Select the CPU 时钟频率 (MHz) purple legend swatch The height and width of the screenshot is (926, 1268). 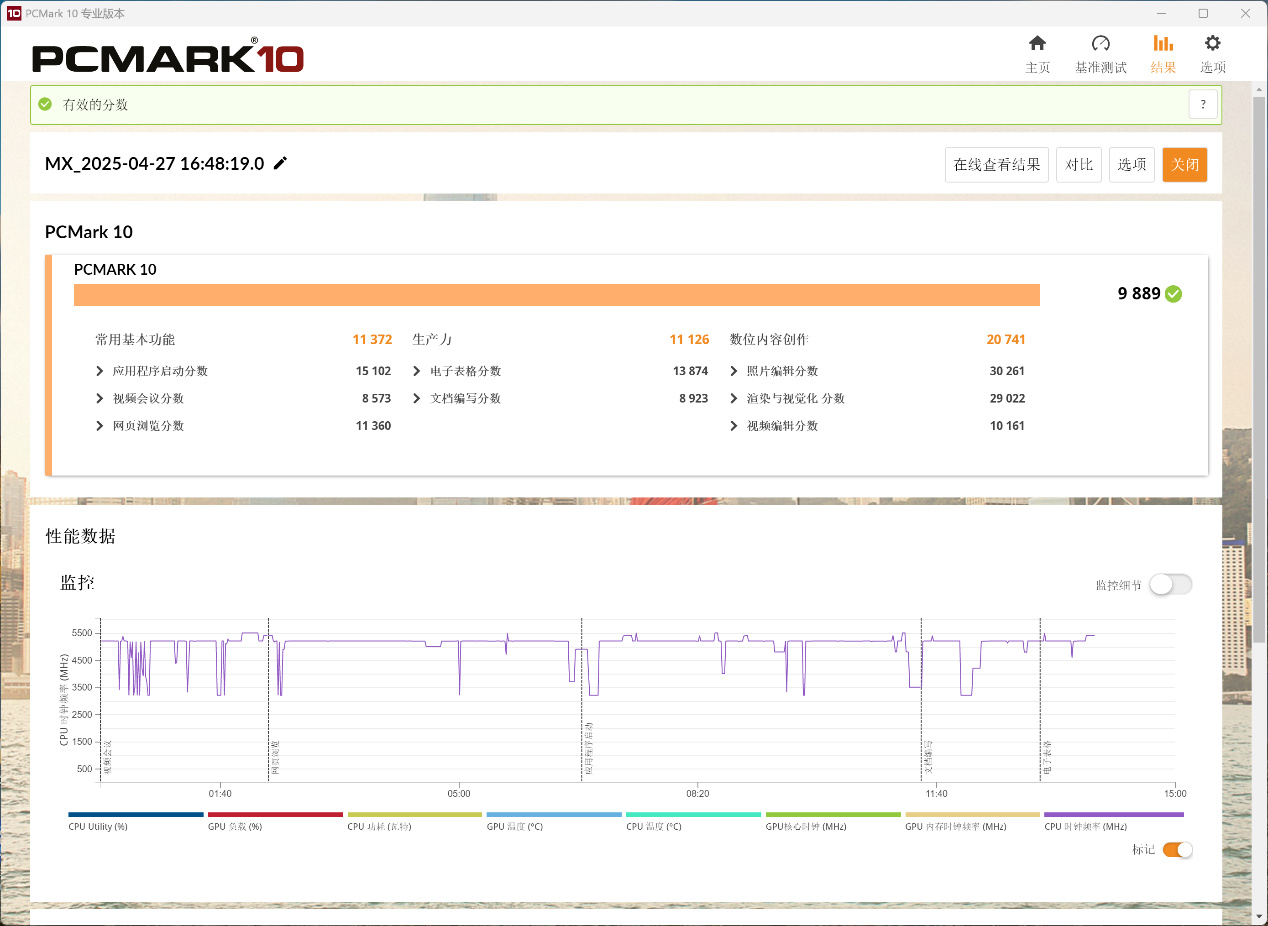tap(1114, 815)
